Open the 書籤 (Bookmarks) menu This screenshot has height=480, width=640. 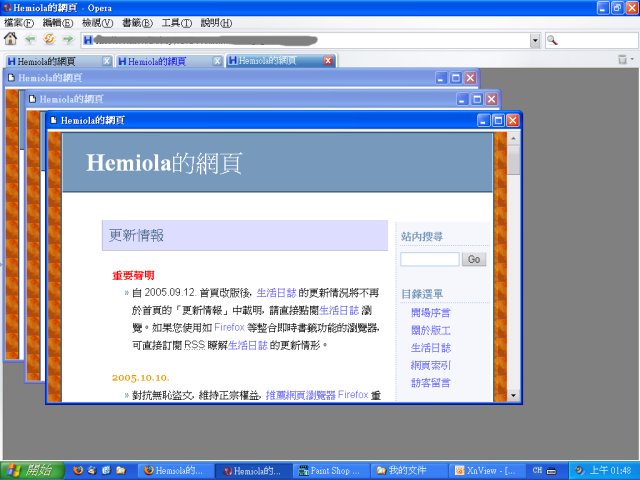tap(137, 23)
